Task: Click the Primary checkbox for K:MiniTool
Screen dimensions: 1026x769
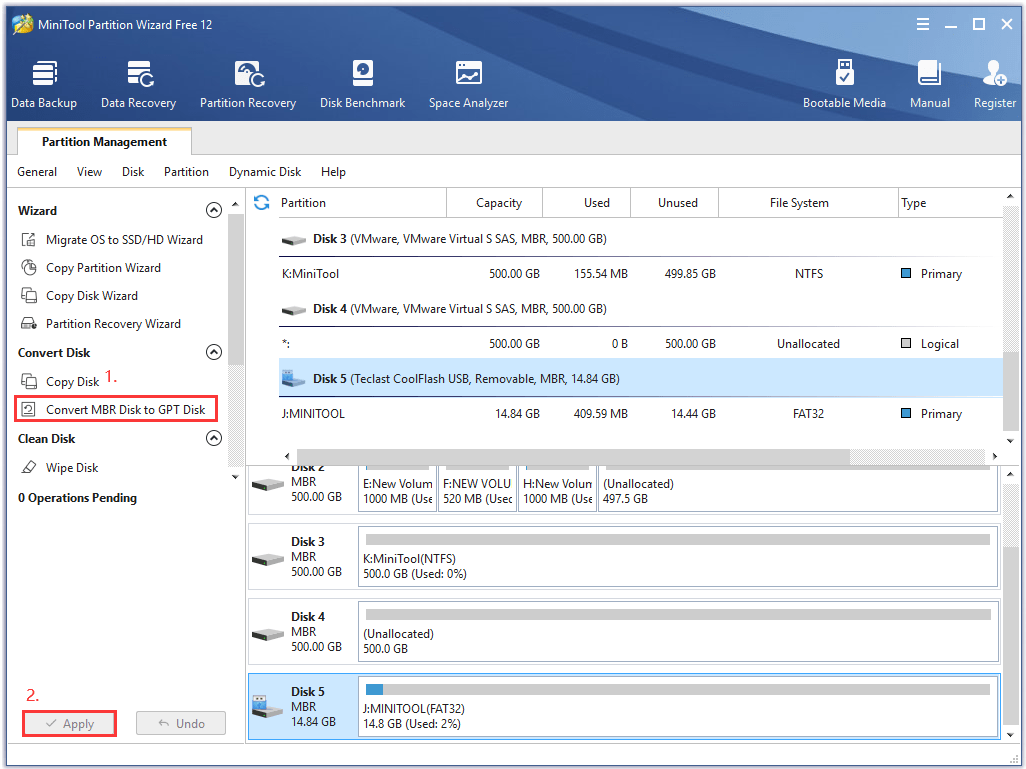Action: point(905,273)
